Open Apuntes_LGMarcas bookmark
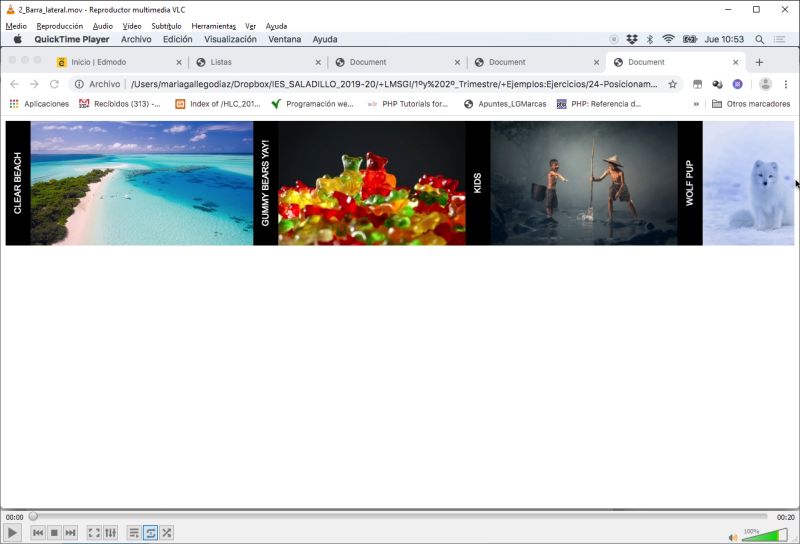The image size is (800, 544). coord(505,104)
